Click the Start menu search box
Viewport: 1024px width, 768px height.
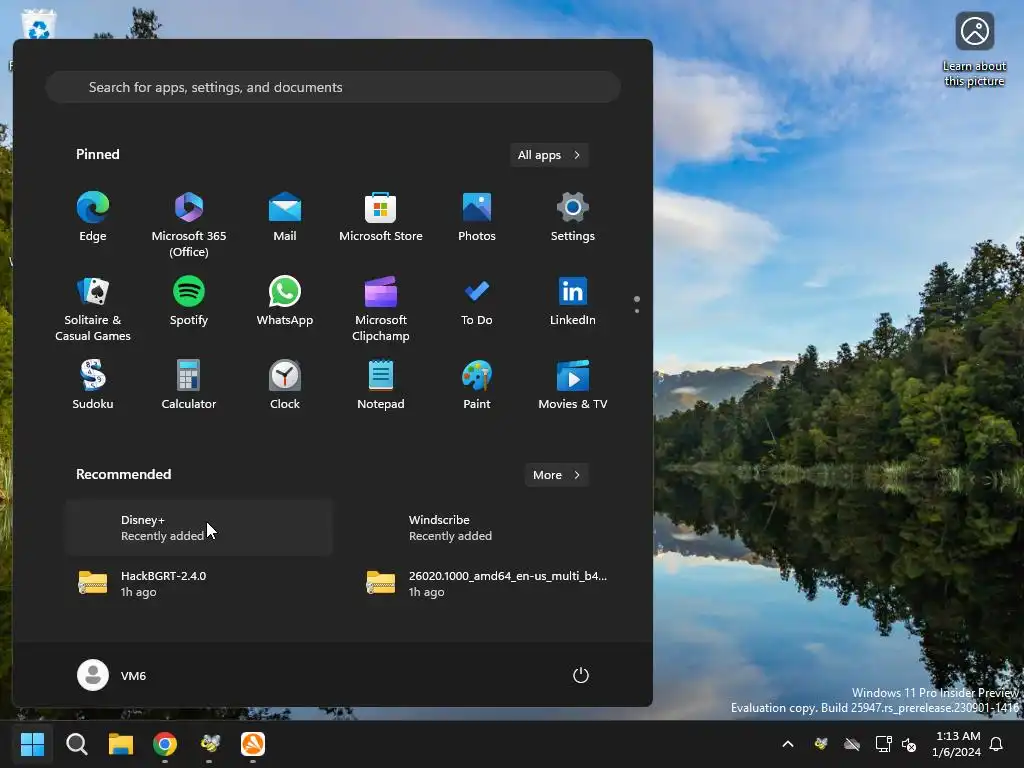point(333,87)
